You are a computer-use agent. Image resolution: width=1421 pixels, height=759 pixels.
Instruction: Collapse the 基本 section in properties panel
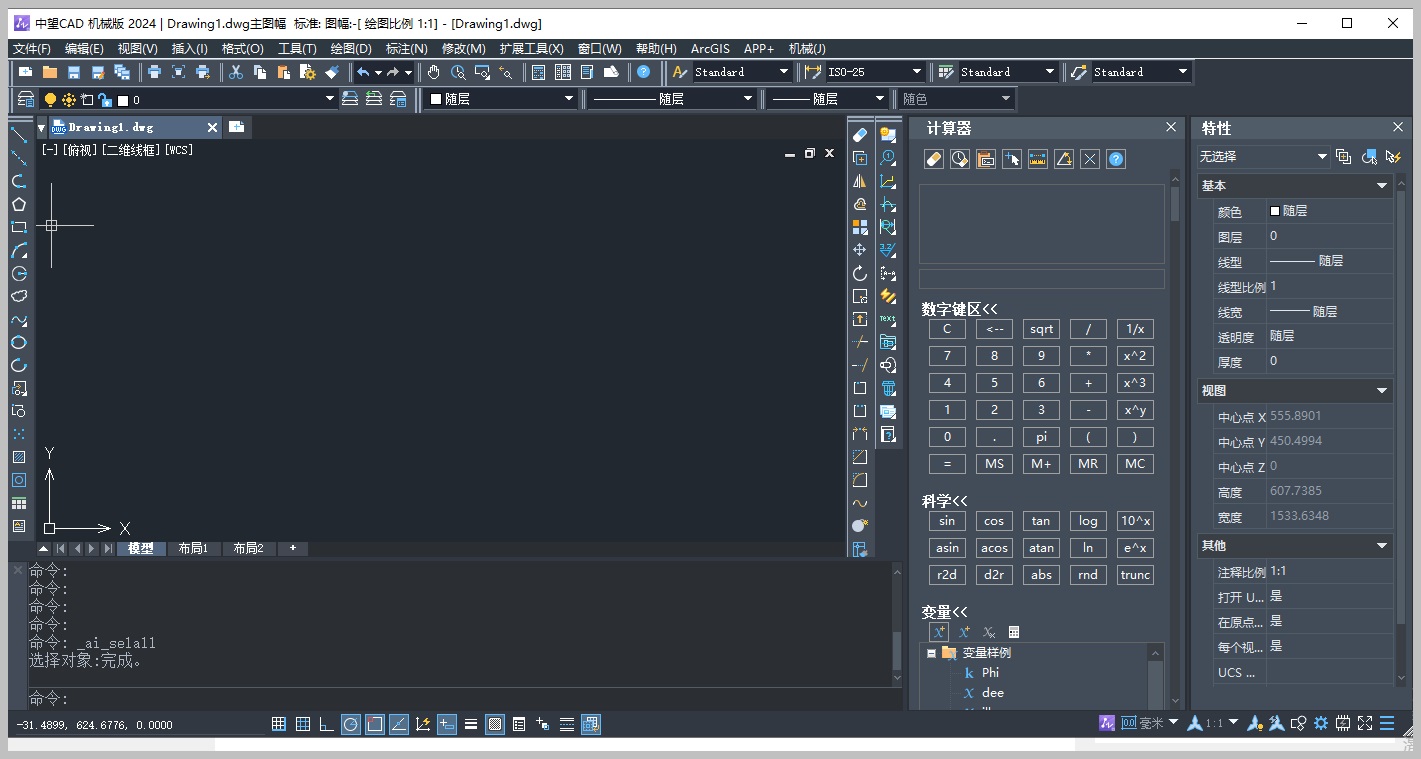click(x=1381, y=186)
